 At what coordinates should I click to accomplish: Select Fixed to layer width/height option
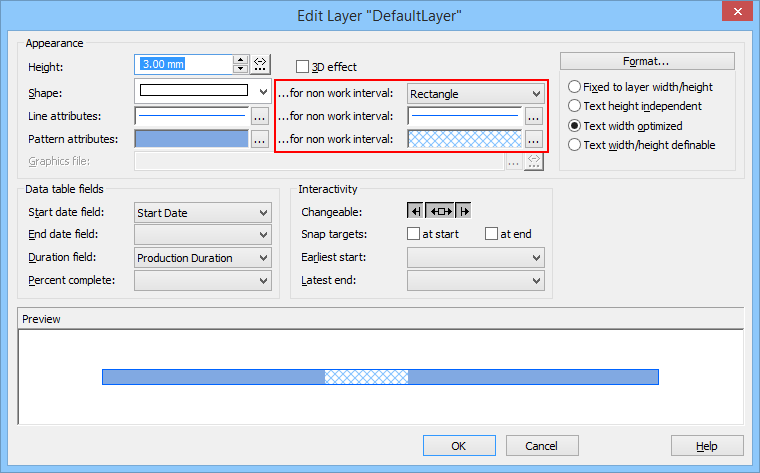pyautogui.click(x=574, y=87)
